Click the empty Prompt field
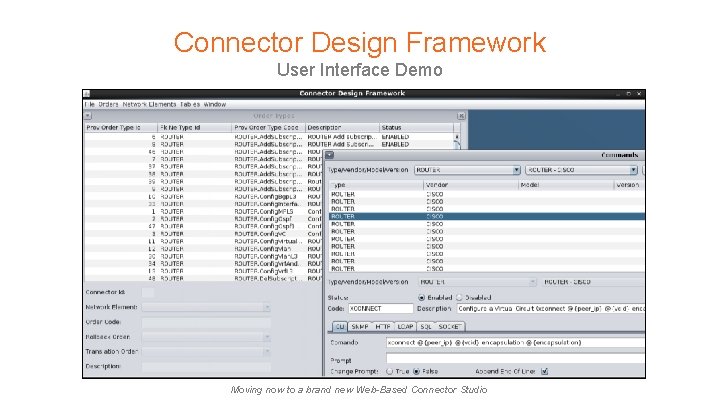Image resolution: width=720 pixels, height=405 pixels. click(515, 358)
